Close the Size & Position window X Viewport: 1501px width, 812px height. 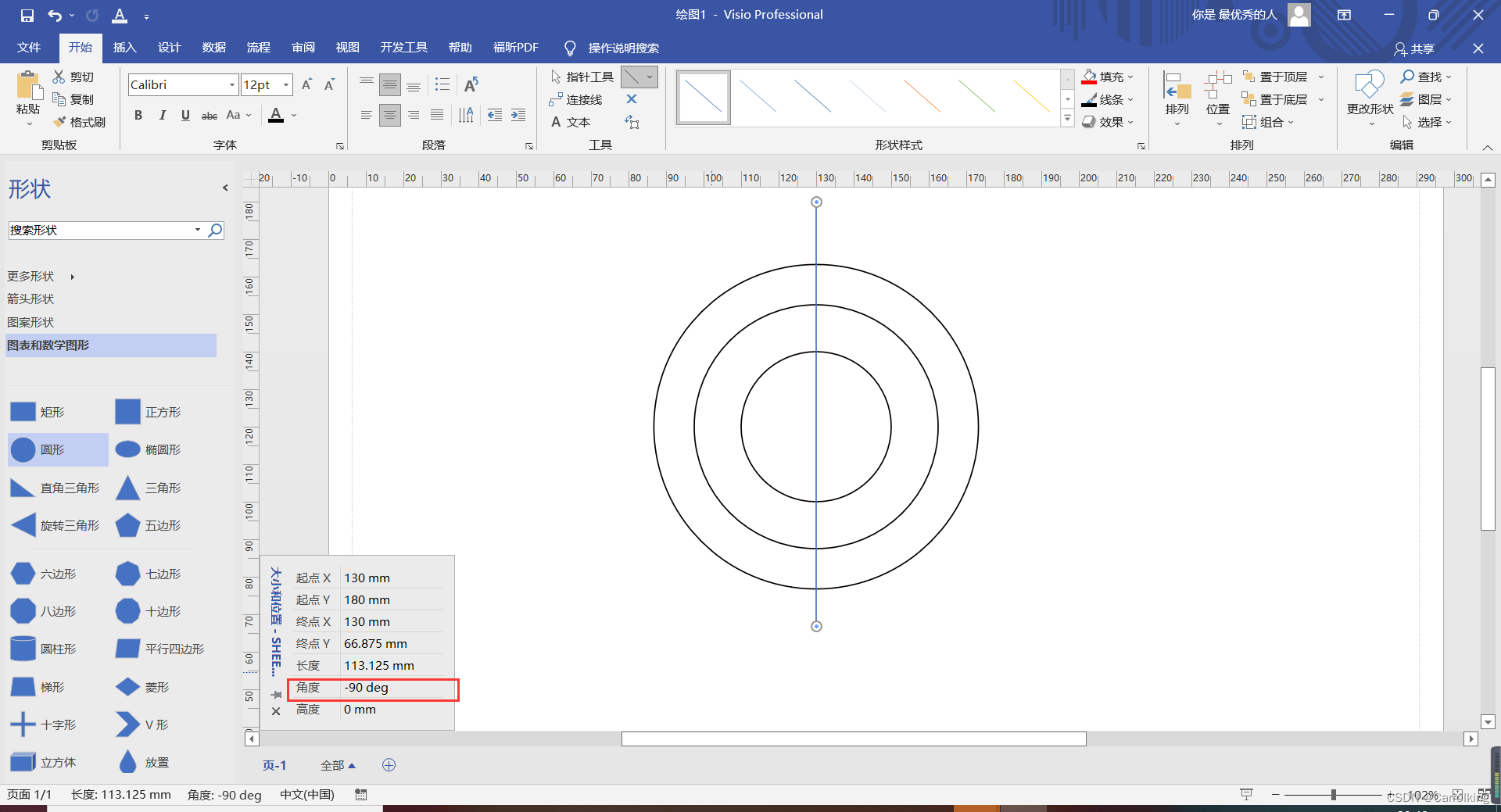point(276,711)
